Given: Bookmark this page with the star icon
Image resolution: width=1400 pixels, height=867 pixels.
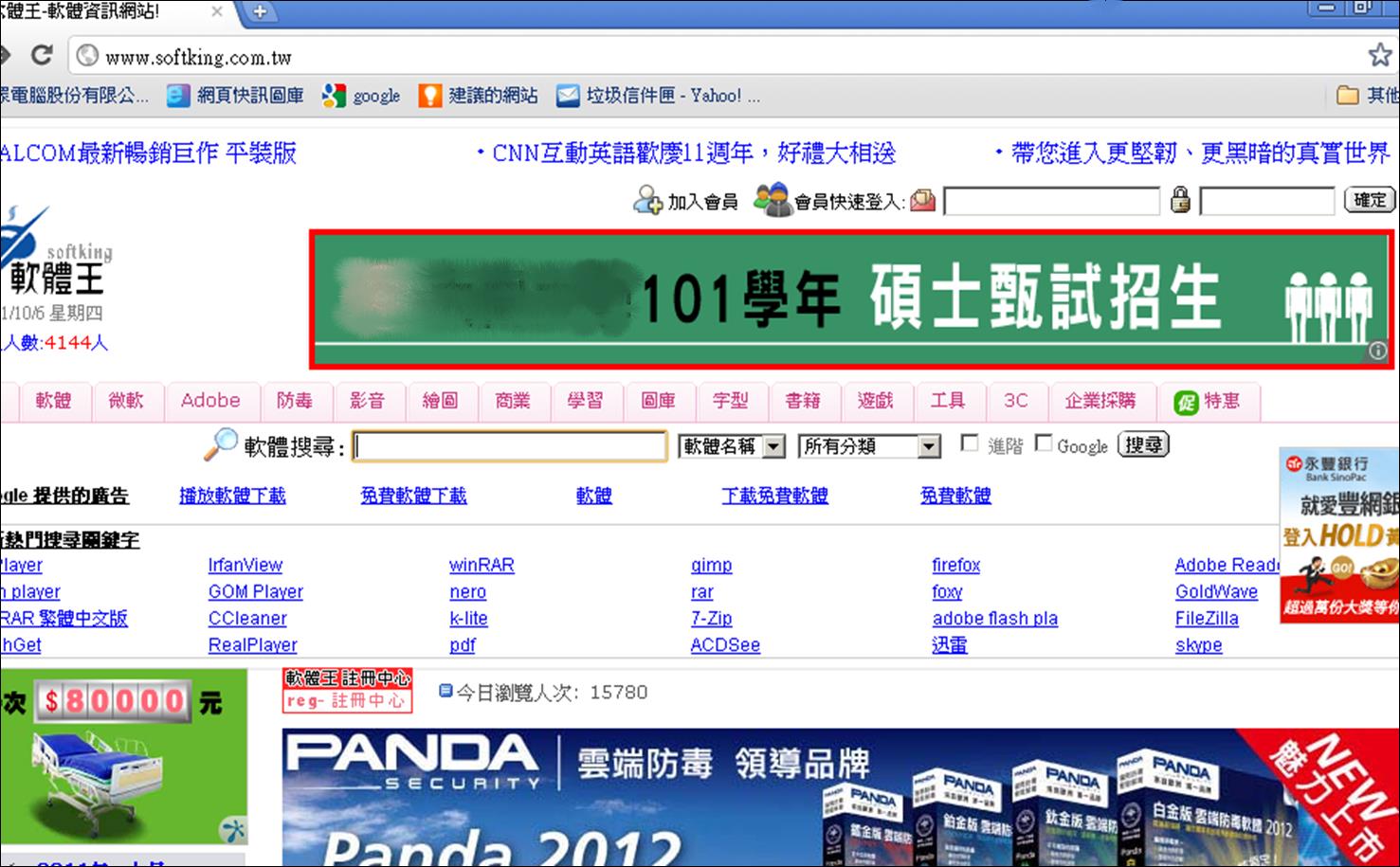Looking at the screenshot, I should click(1380, 55).
